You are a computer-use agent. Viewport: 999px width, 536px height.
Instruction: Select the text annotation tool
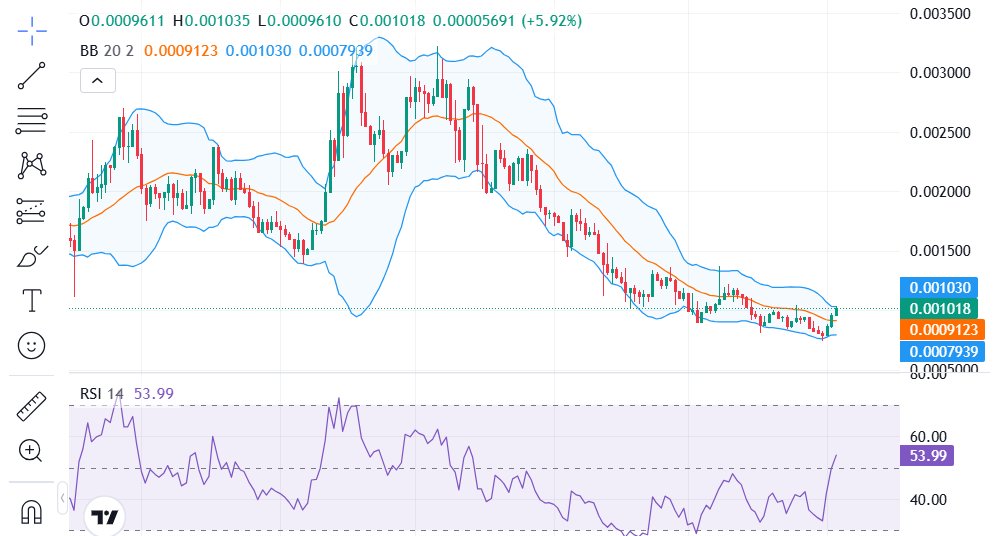(x=32, y=300)
